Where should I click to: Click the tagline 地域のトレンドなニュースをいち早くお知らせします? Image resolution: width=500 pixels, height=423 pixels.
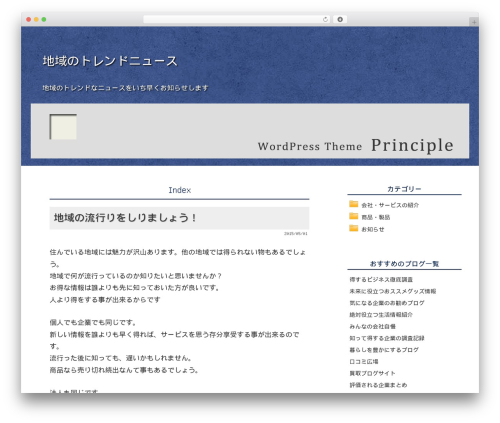[x=125, y=88]
